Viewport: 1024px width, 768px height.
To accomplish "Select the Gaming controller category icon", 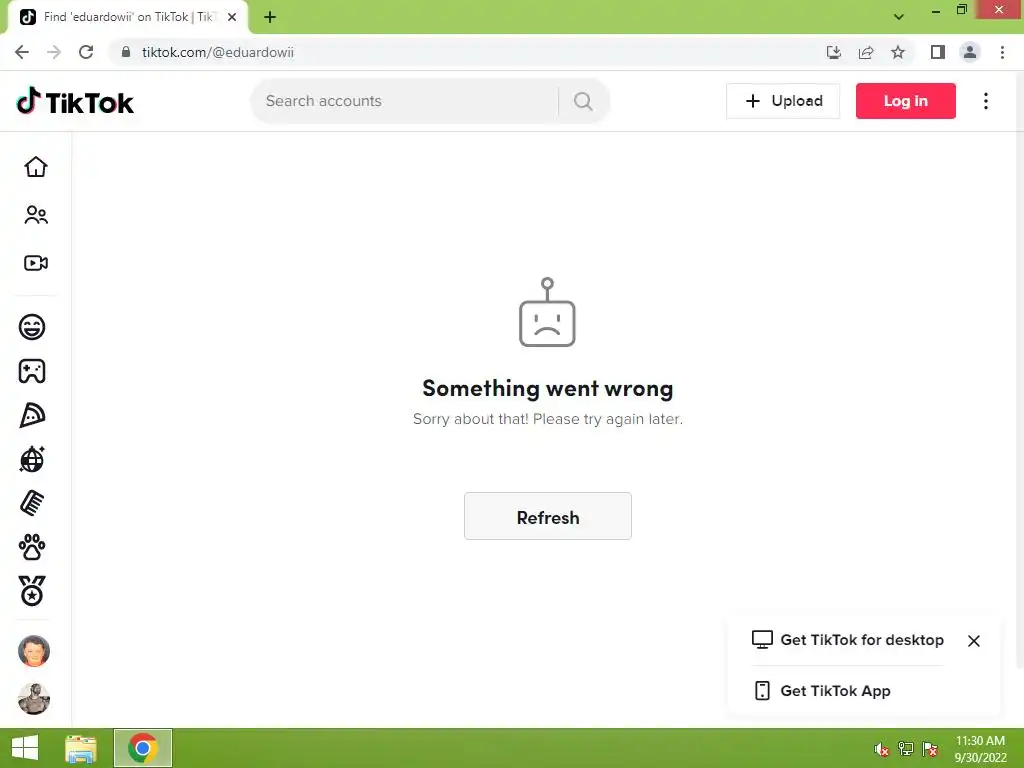I will 32,371.
